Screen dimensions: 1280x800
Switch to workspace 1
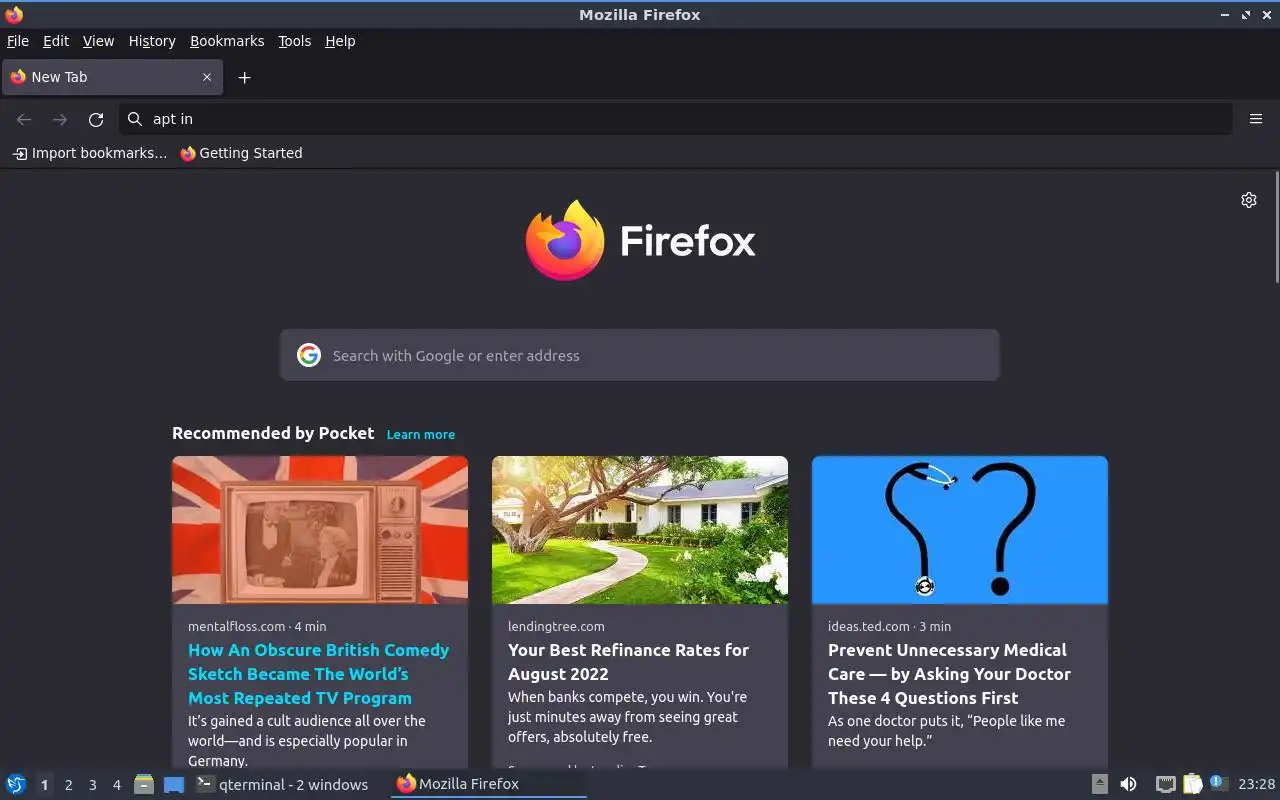(44, 785)
